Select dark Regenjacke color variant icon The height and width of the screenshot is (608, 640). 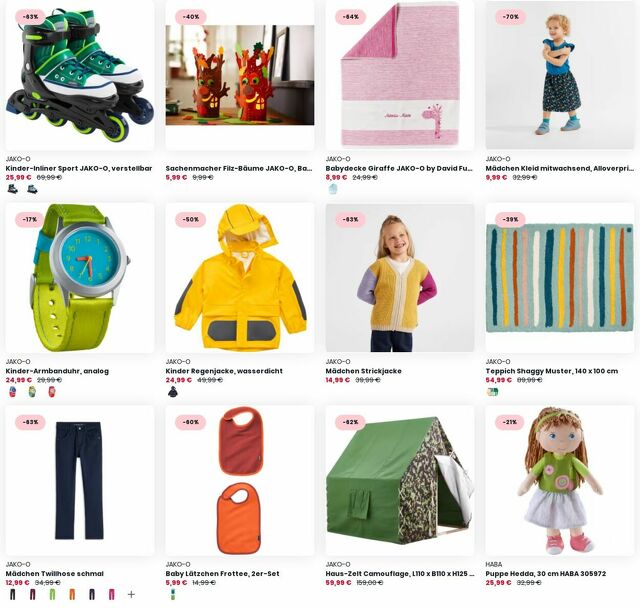tap(173, 392)
